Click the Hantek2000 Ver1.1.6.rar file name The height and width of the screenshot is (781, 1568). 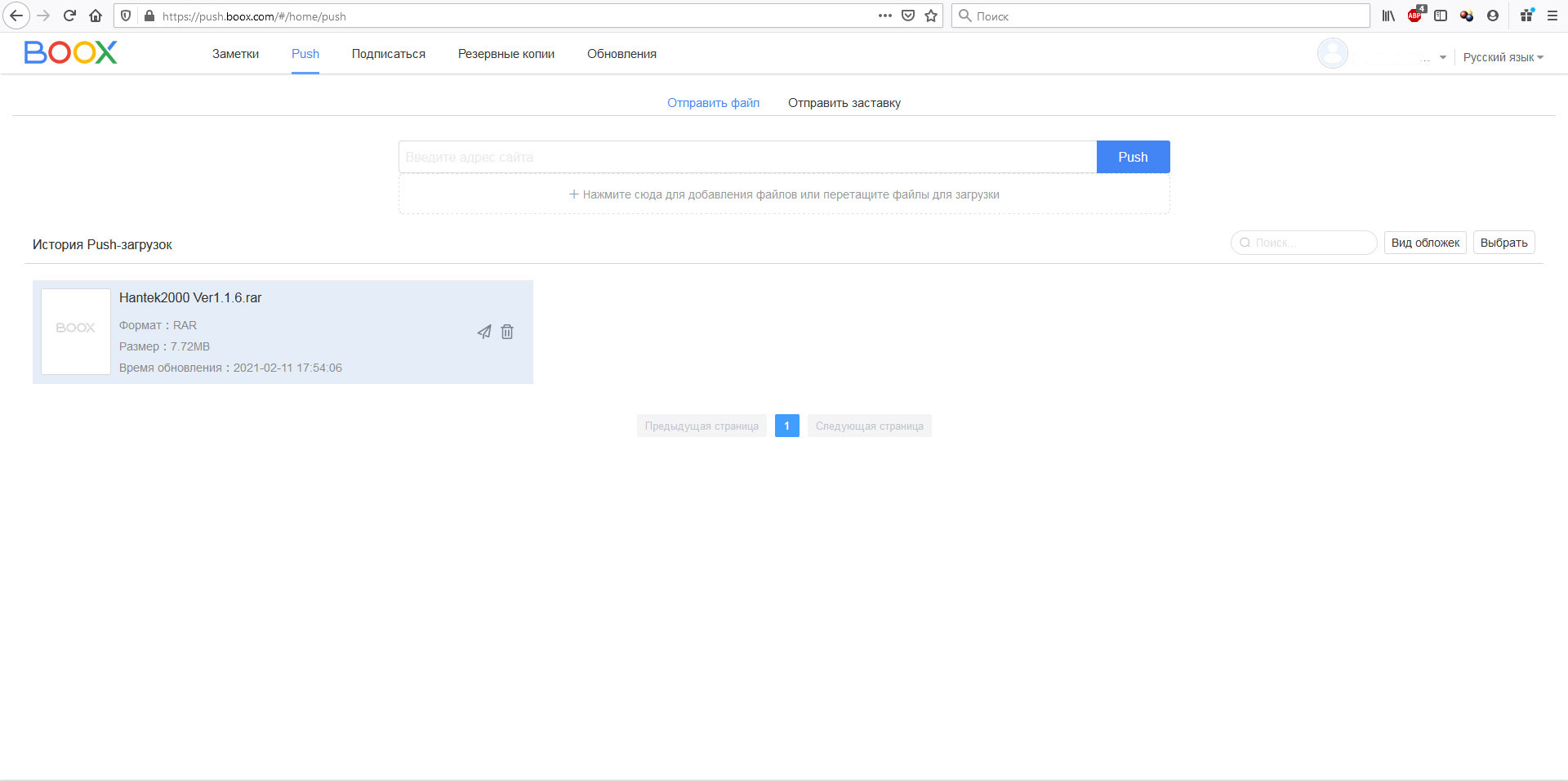tap(190, 298)
